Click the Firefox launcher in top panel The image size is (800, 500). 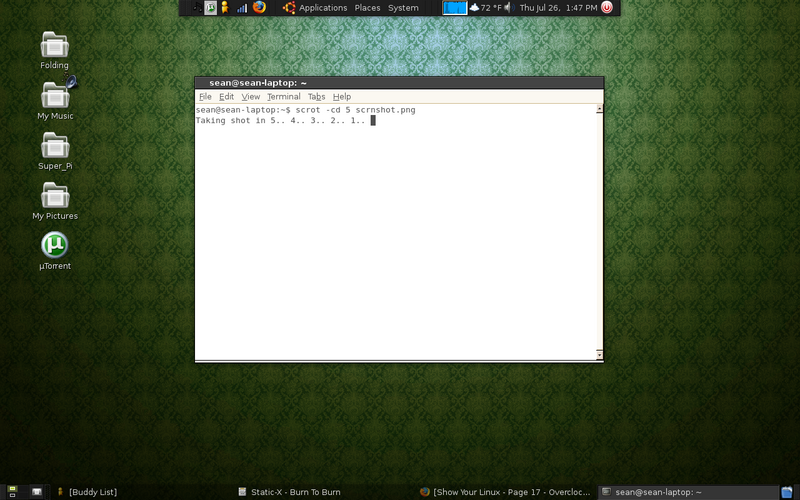[259, 7]
